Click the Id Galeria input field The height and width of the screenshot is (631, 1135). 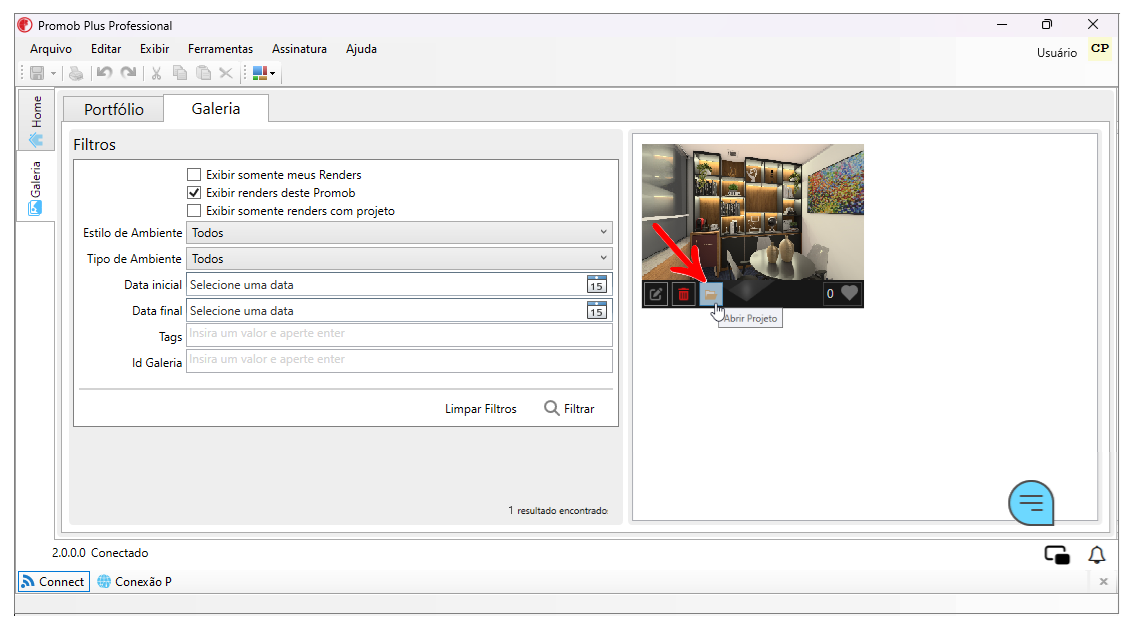point(399,360)
